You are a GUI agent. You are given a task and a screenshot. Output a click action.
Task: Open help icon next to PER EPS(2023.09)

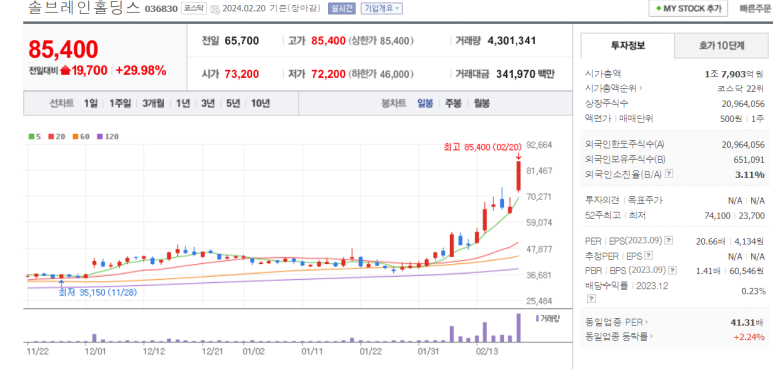(668, 240)
